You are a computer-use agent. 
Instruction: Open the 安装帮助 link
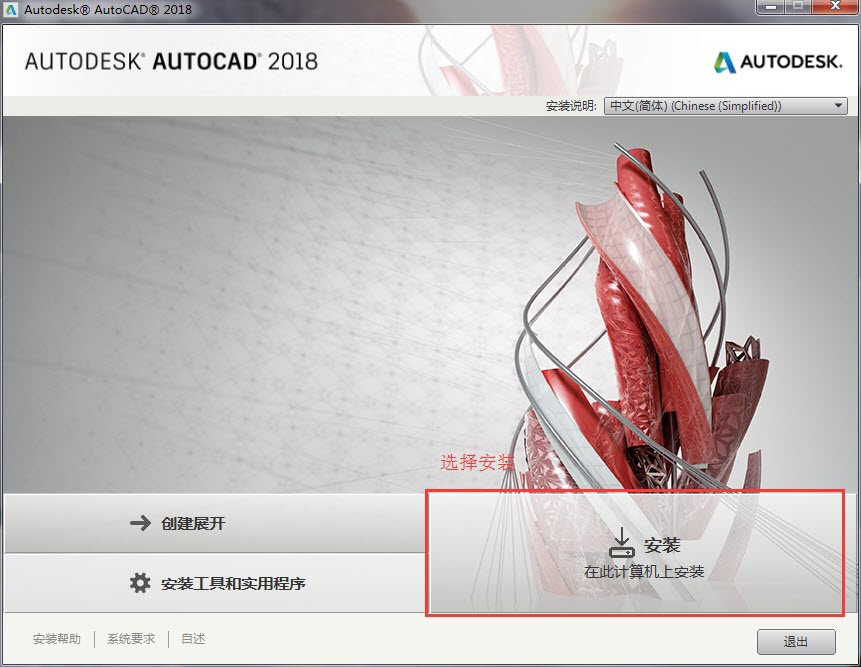(57, 639)
